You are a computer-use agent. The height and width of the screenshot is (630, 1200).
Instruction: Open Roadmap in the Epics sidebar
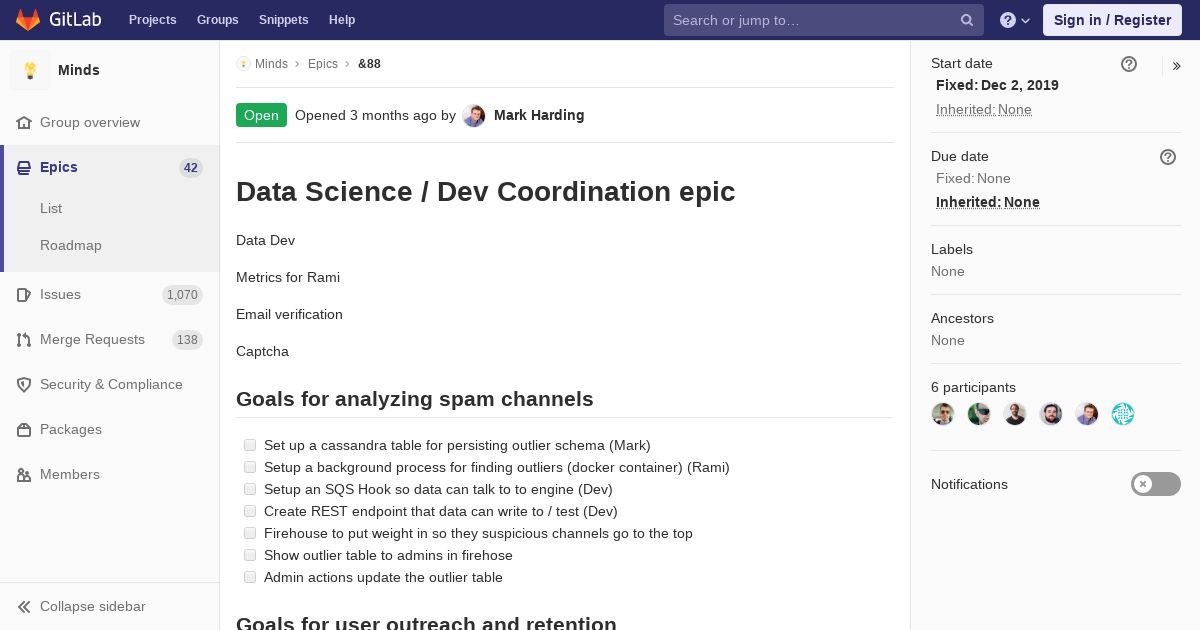(x=71, y=245)
